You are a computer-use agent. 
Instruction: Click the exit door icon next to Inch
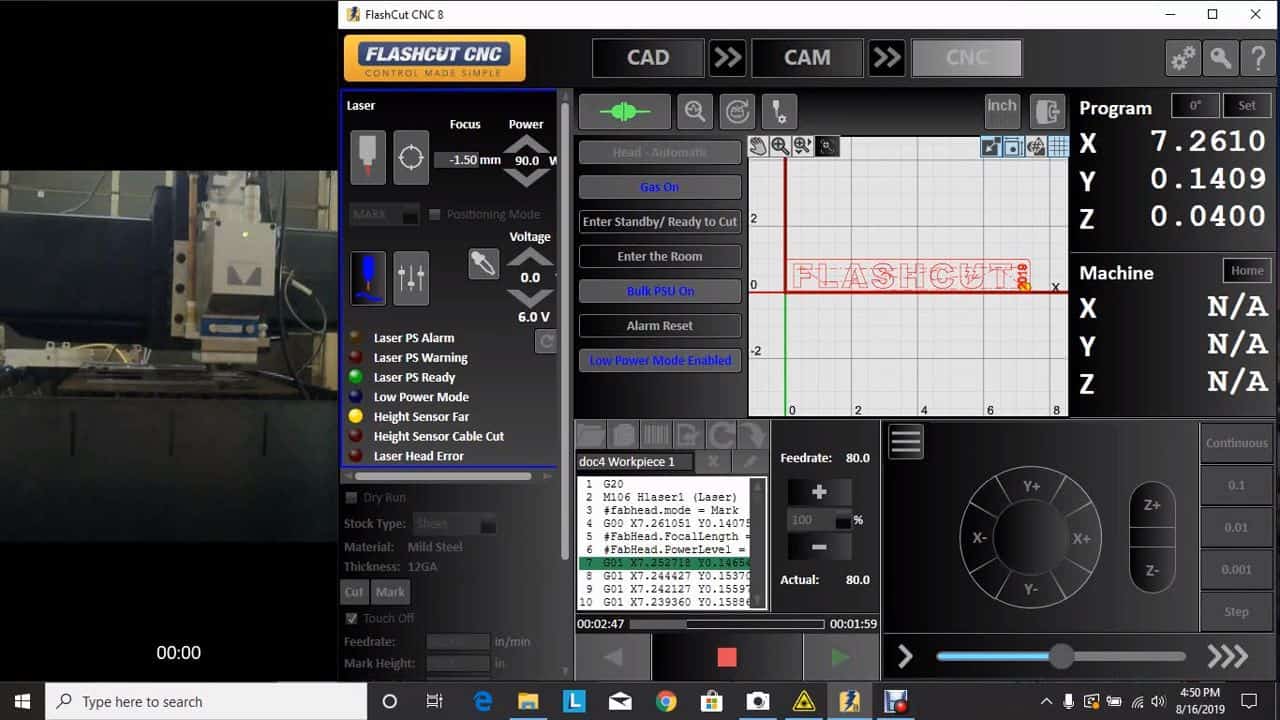1047,111
